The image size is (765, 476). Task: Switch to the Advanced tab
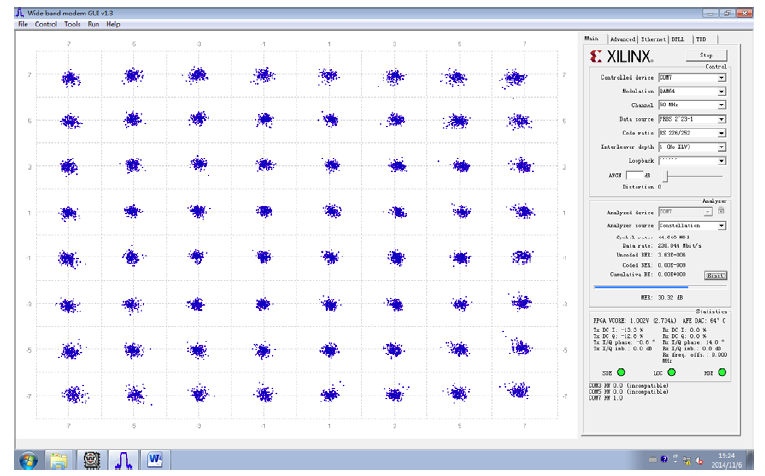623,39
